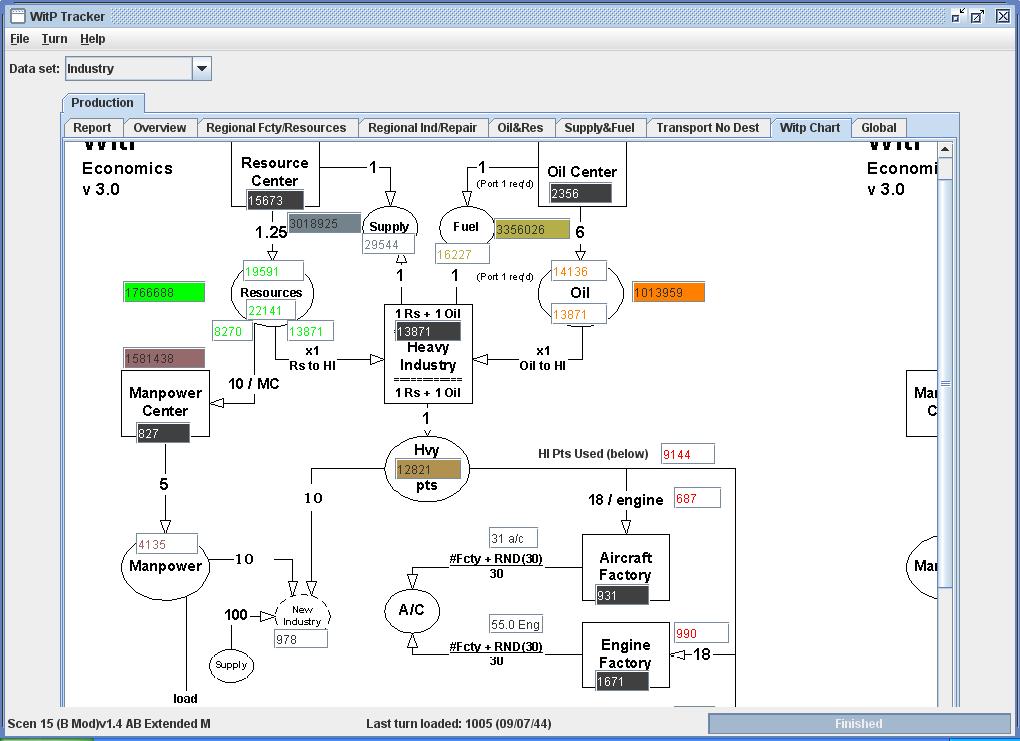Click the 'Oil to HI' arrow label
The height and width of the screenshot is (741, 1020).
[543, 365]
